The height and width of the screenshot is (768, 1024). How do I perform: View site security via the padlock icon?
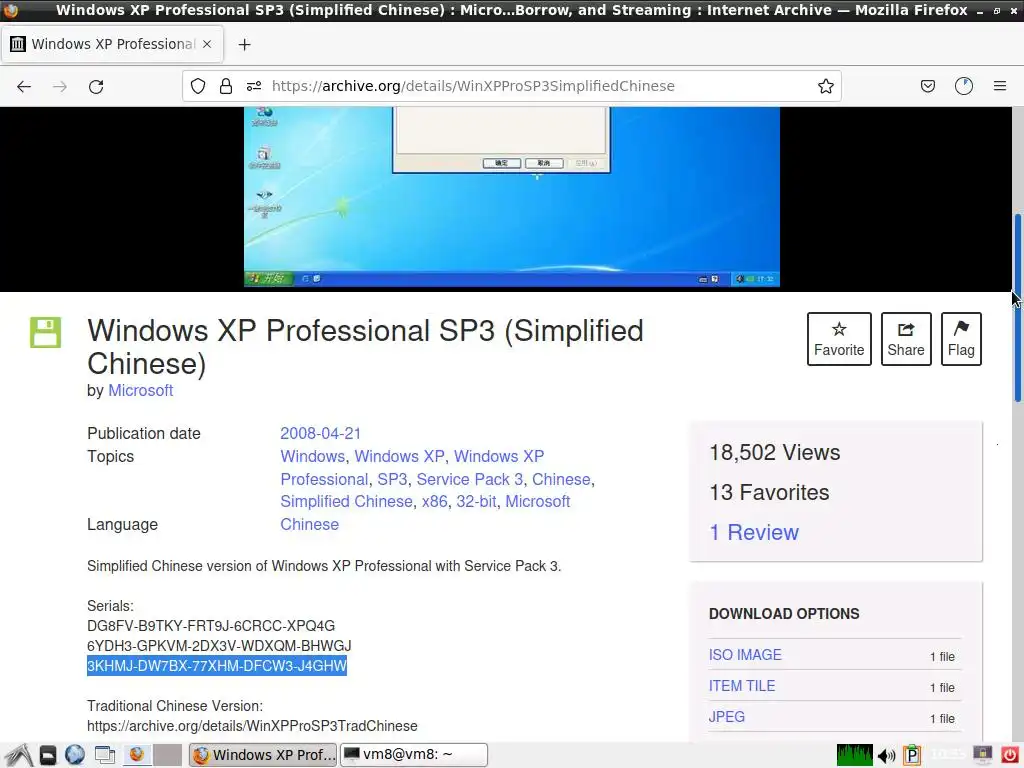[226, 86]
